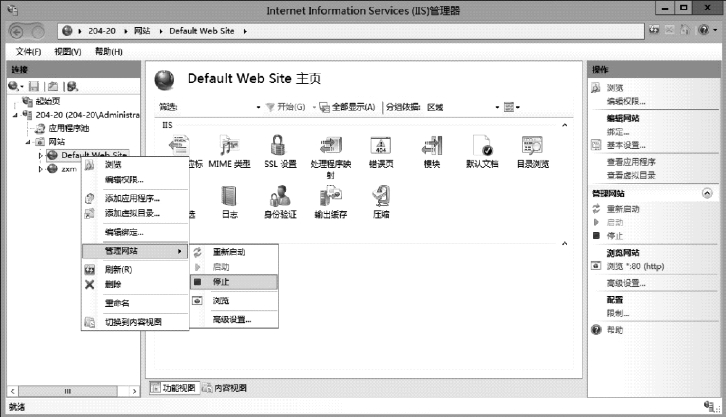Screen dimensions: 726x417
Task: Choose 重新启动 in the 管理网站 submenu
Action: click(x=234, y=252)
